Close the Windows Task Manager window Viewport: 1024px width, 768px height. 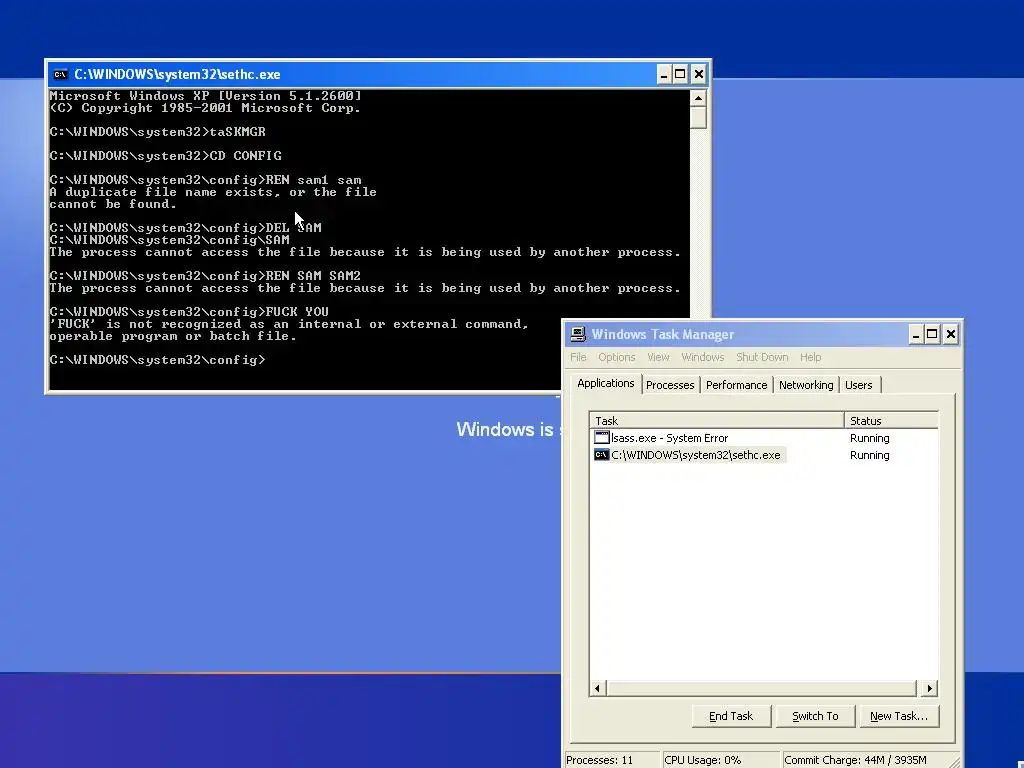tap(951, 334)
